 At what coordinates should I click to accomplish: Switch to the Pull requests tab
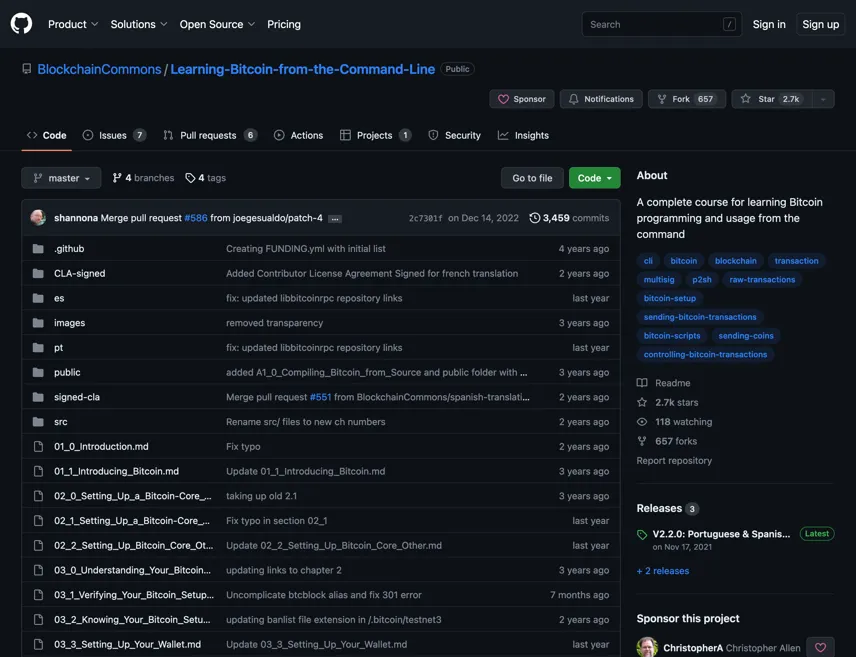pos(210,135)
